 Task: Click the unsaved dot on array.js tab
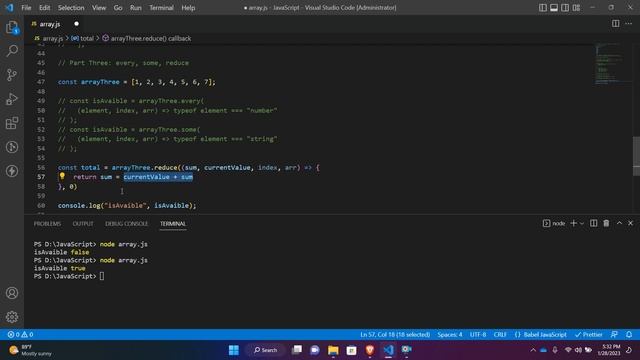pos(76,24)
